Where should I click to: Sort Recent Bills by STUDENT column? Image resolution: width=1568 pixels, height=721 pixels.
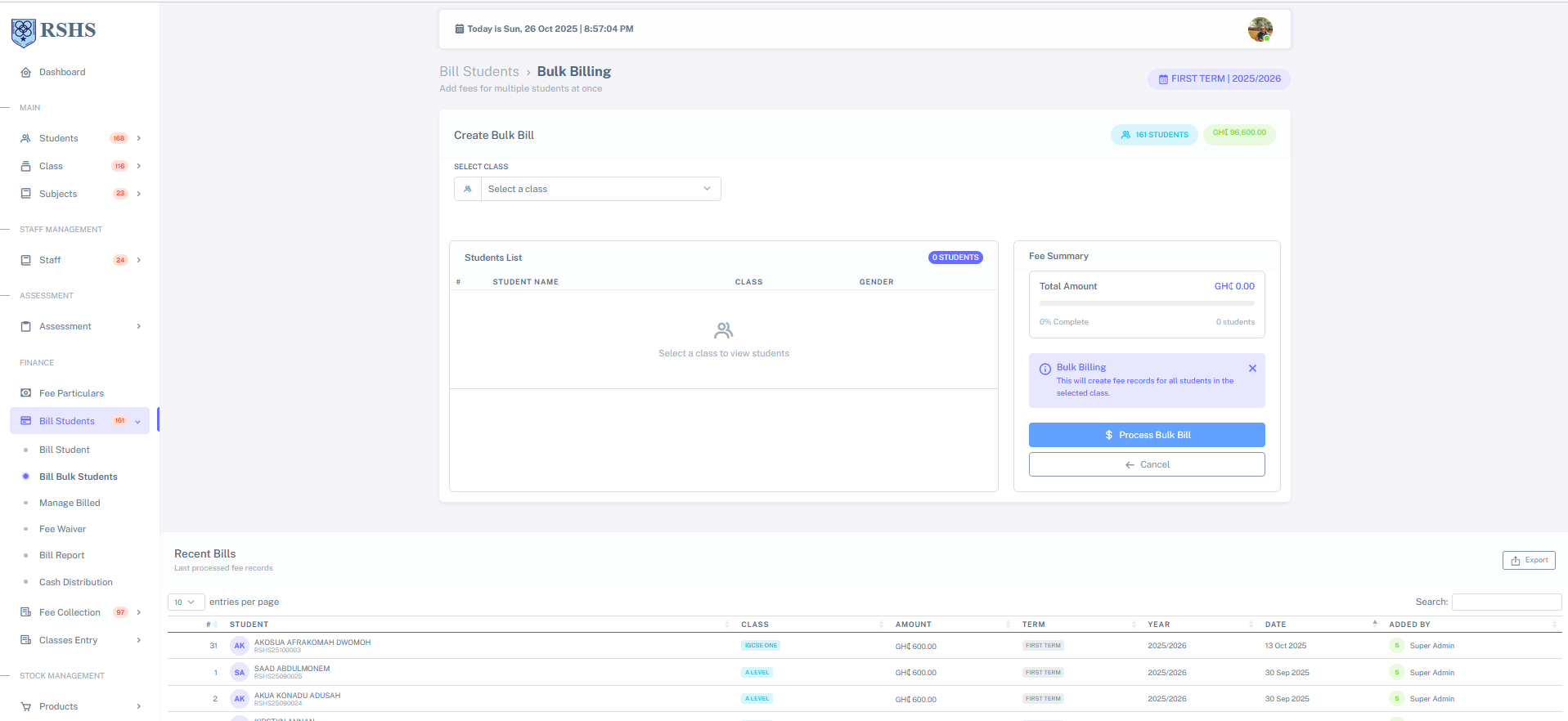click(479, 625)
